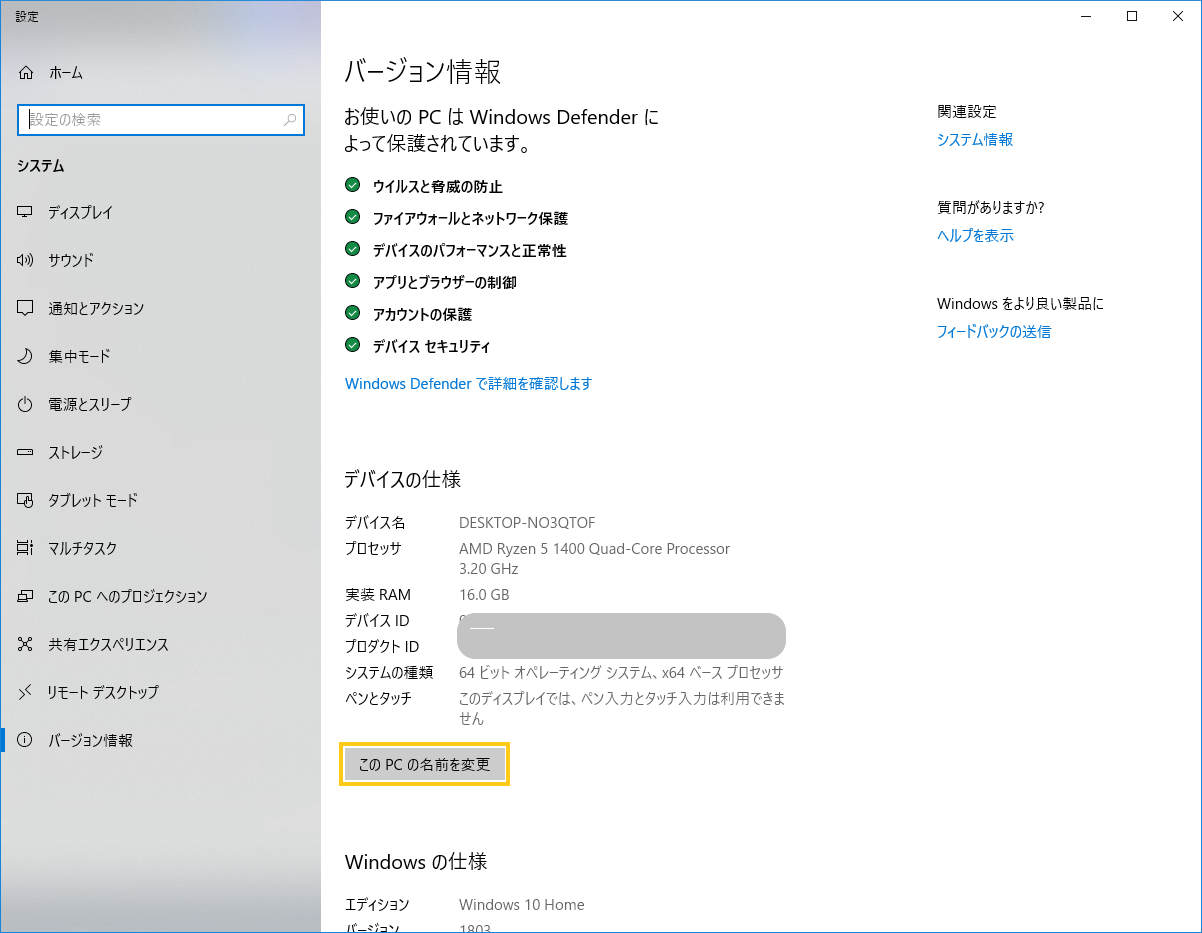This screenshot has height=933, width=1202.
Task: Click the マルチタスク icon
Action: (x=26, y=548)
